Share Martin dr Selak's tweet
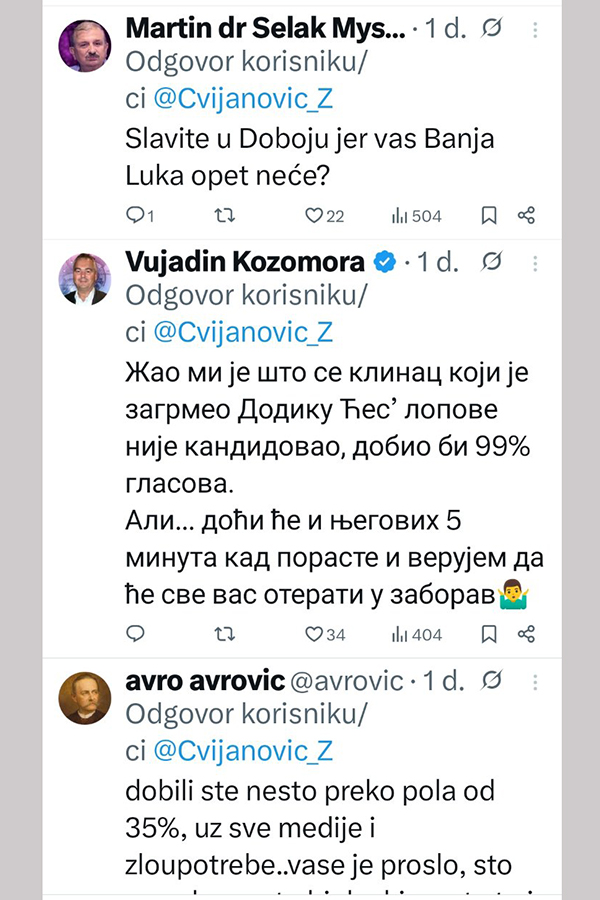Viewport: 600px width, 900px height. point(526,215)
